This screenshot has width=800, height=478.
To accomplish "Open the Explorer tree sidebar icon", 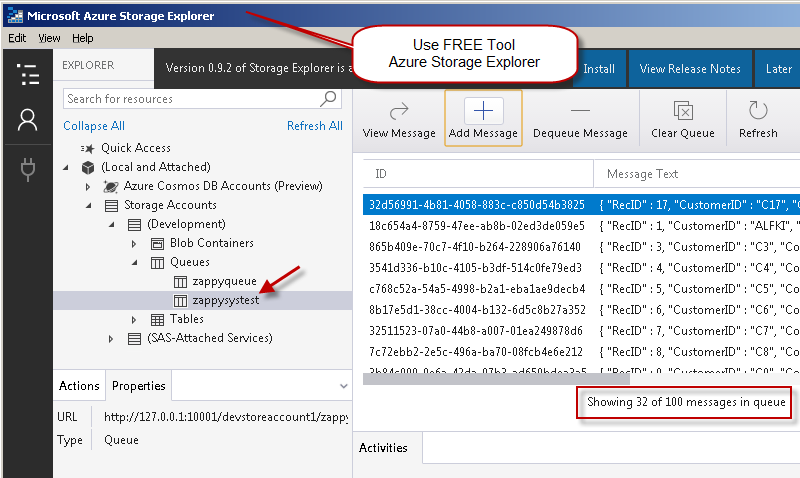I will (x=28, y=74).
